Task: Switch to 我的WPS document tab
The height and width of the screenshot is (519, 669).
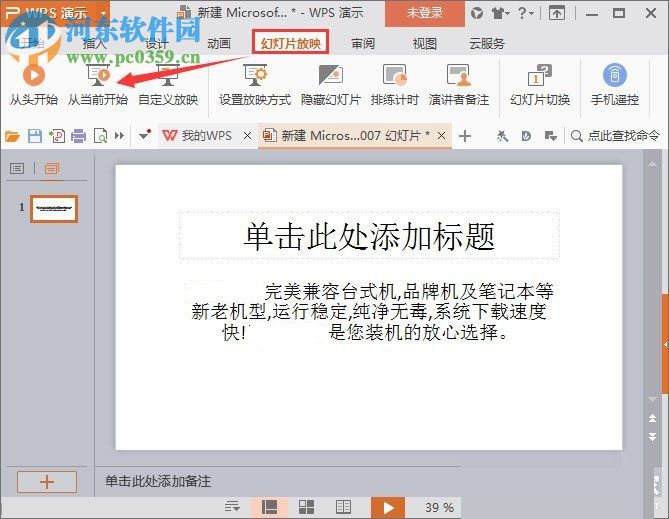Action: [x=198, y=136]
